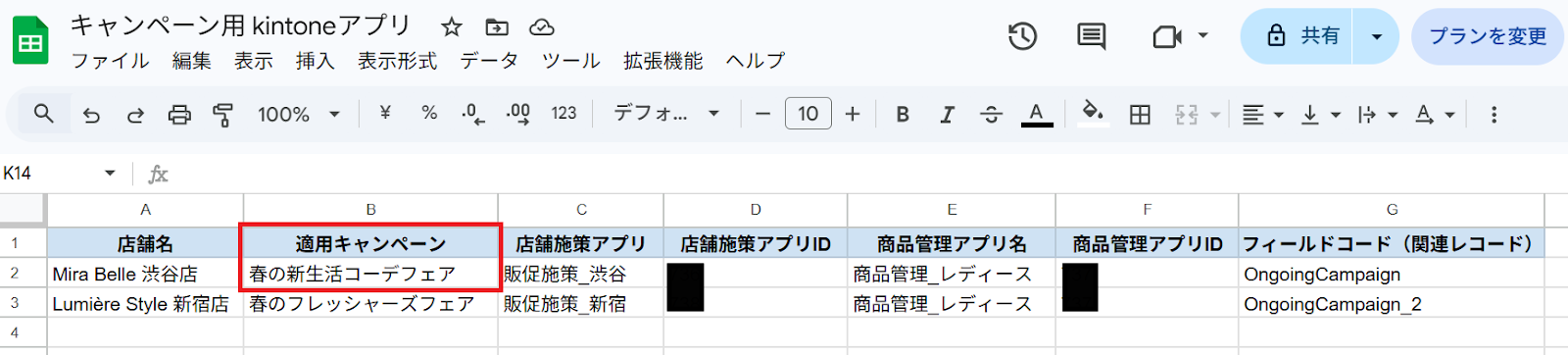The height and width of the screenshot is (355, 1568).
Task: Open the 拡張機能 menu
Action: [663, 61]
